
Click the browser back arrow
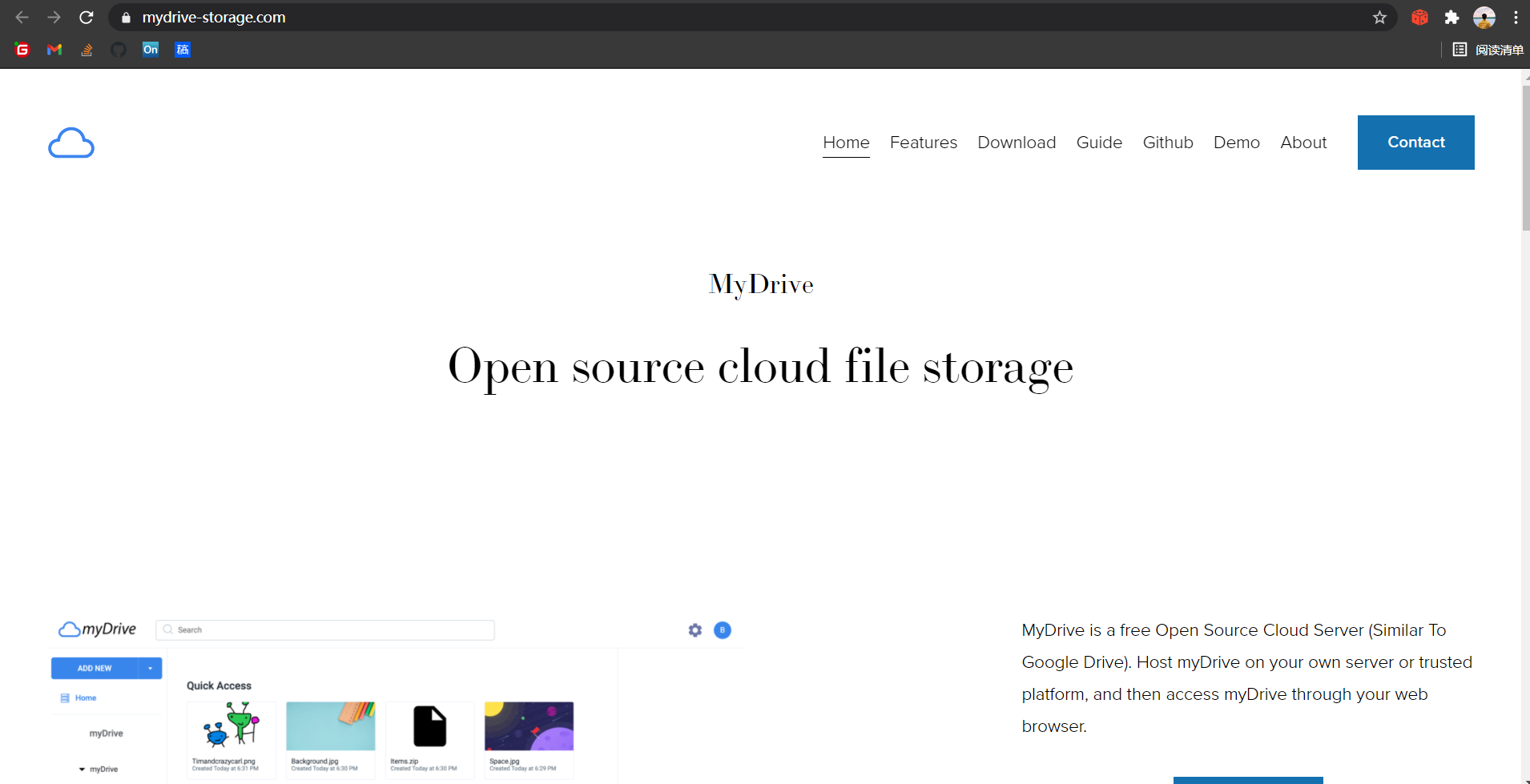[22, 17]
